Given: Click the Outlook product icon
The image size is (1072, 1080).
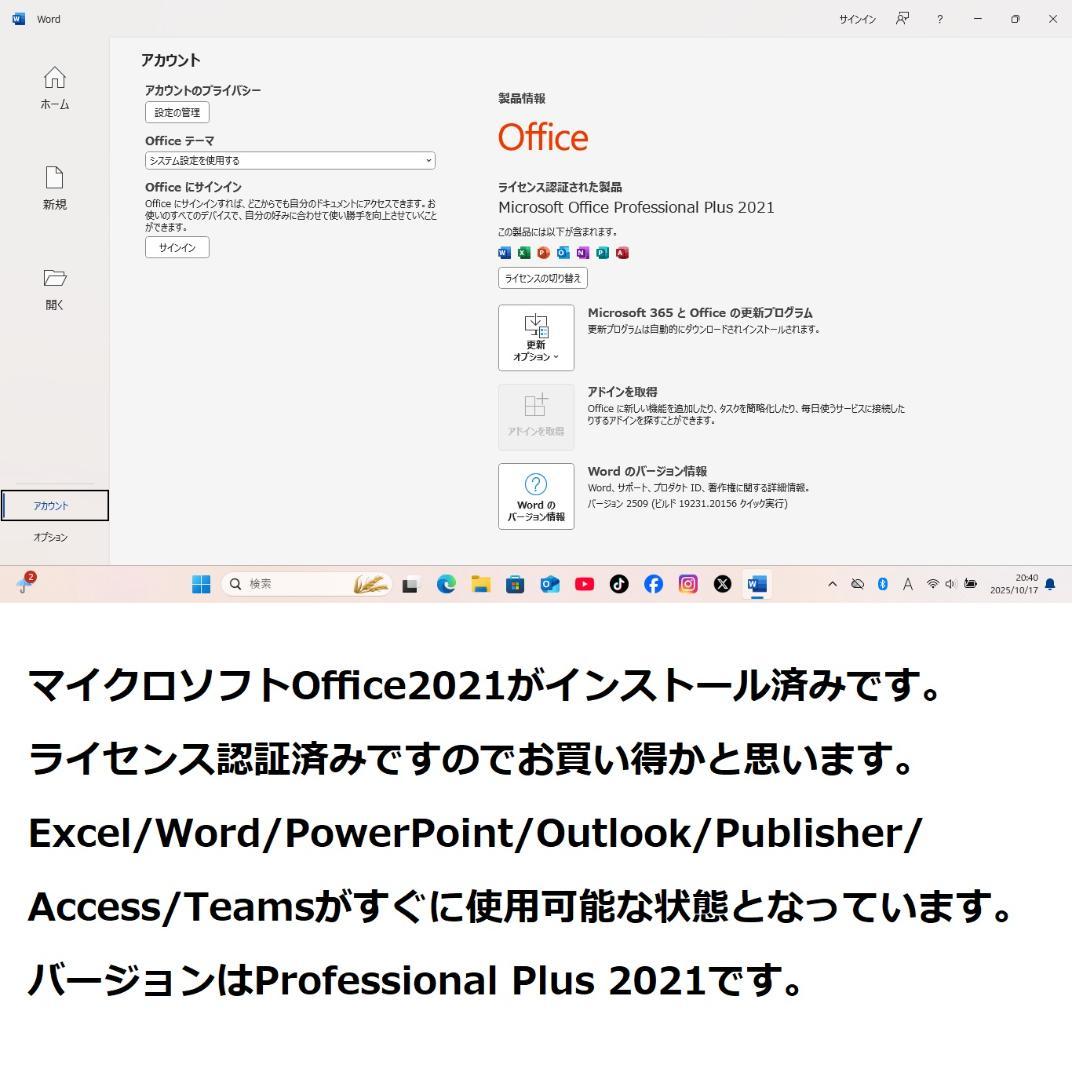Looking at the screenshot, I should (564, 253).
